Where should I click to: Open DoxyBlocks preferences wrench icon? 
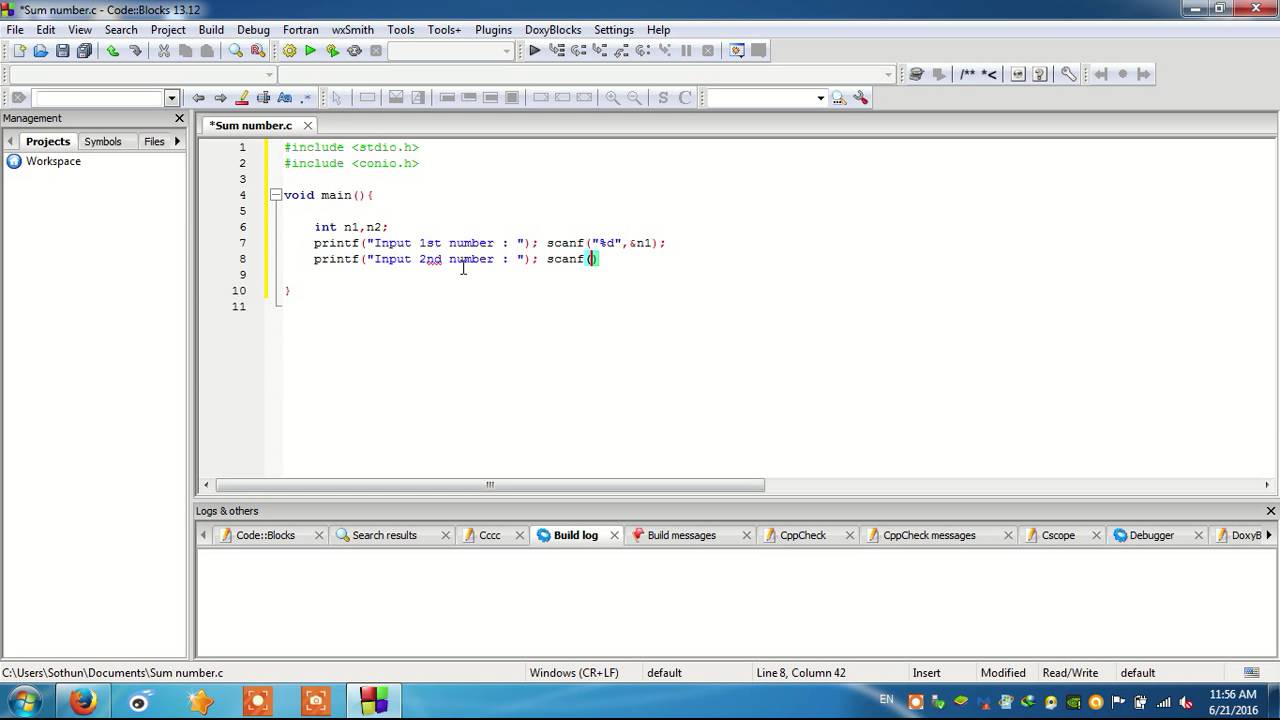click(x=1068, y=74)
